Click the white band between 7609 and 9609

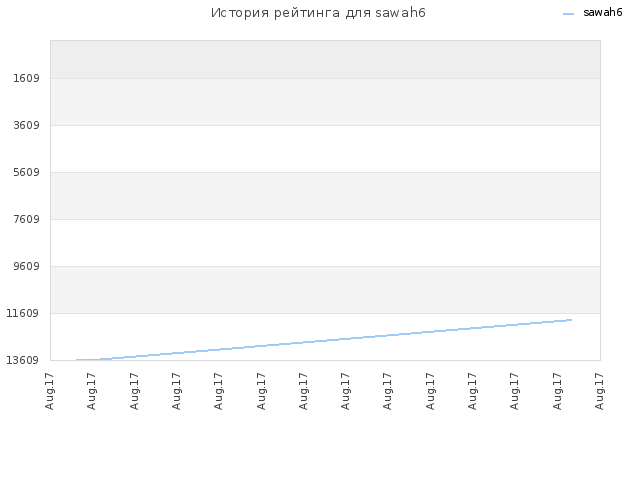point(325,243)
